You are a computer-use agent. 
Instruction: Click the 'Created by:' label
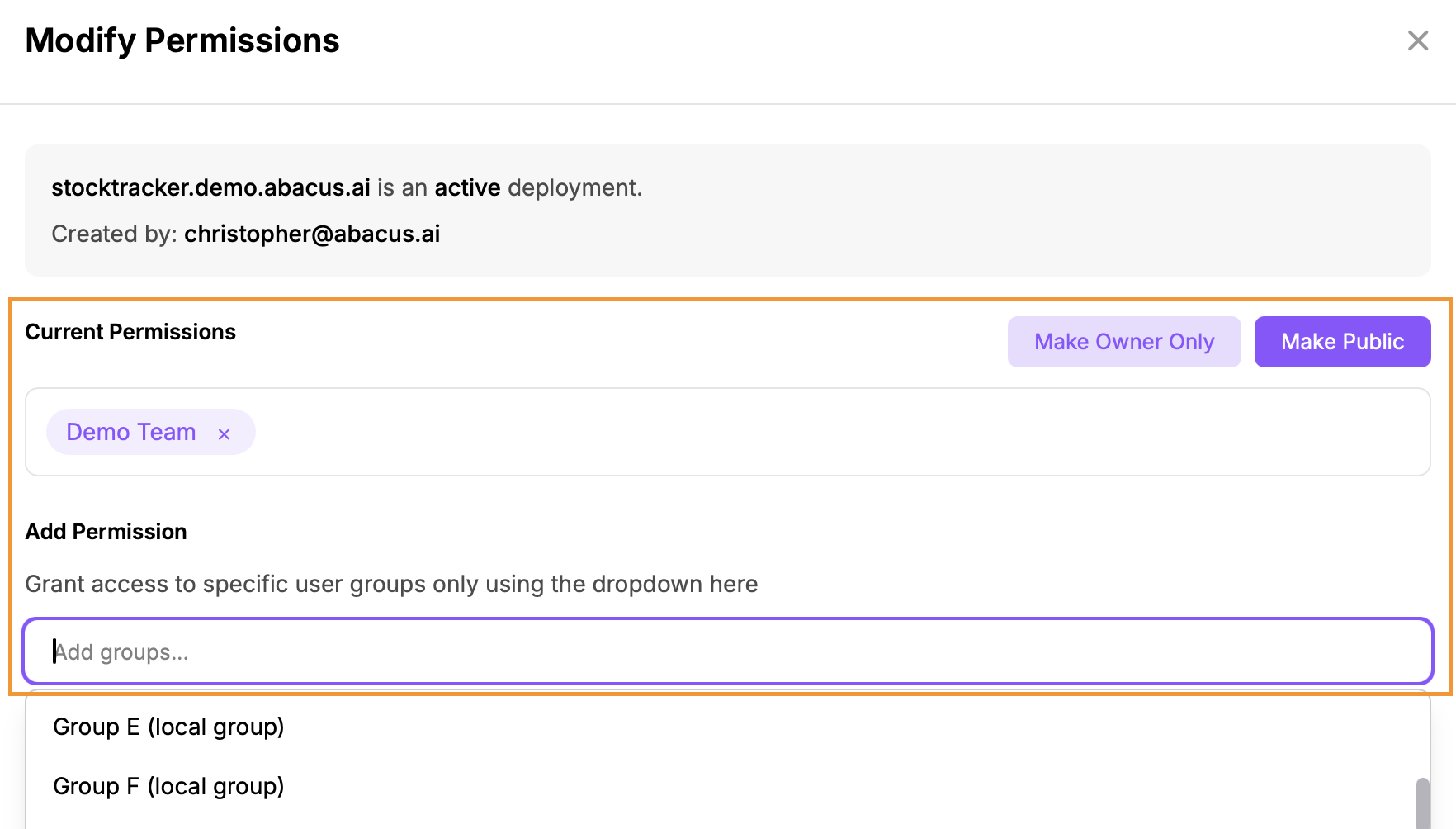pos(114,234)
